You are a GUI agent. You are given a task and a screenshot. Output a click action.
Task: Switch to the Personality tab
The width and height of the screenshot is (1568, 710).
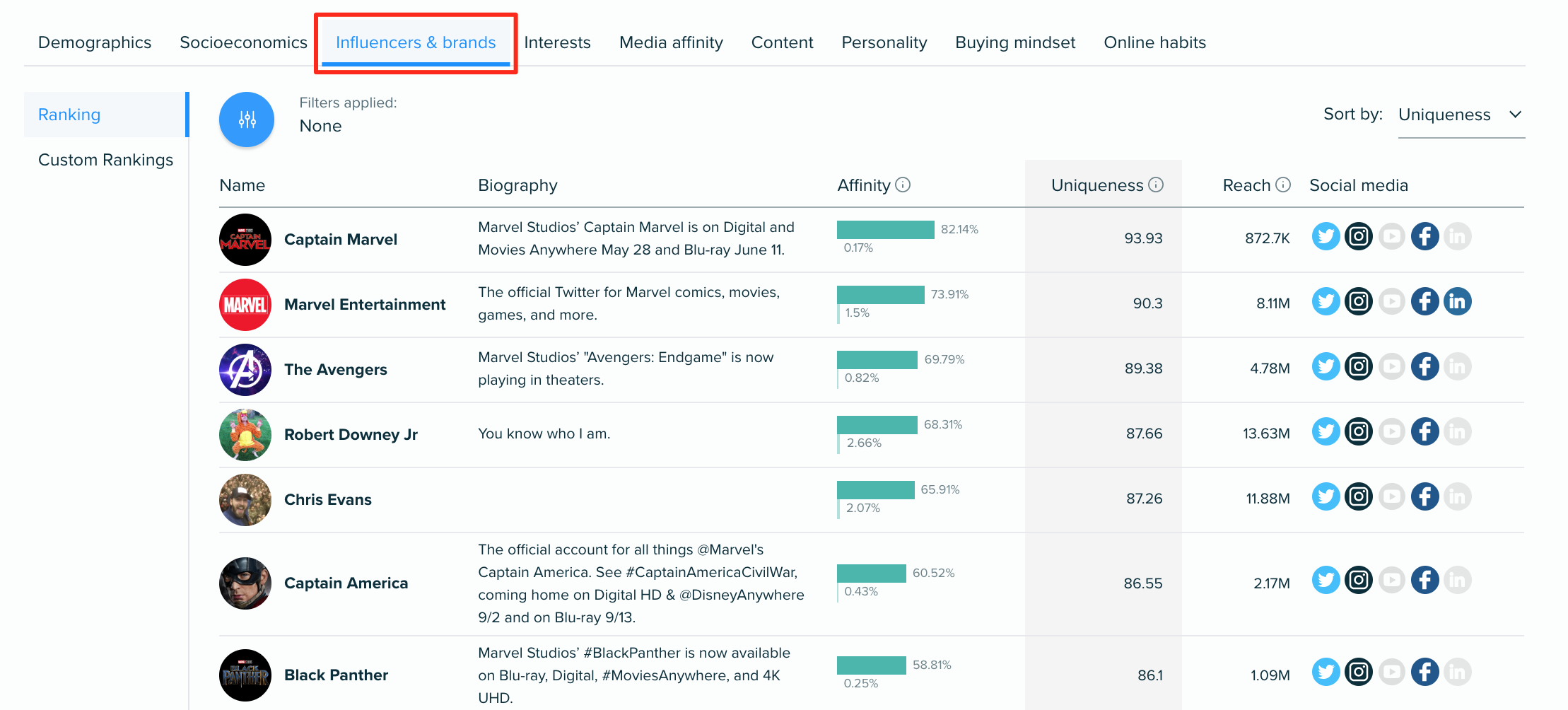pyautogui.click(x=884, y=42)
